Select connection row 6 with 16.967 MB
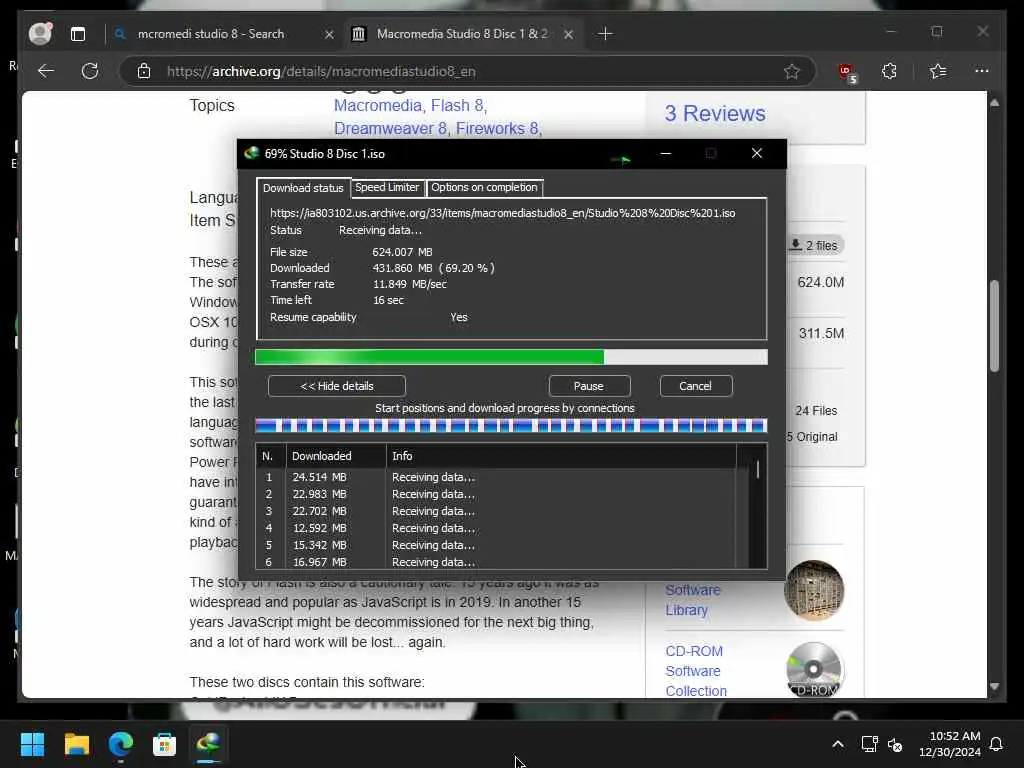 (496, 562)
